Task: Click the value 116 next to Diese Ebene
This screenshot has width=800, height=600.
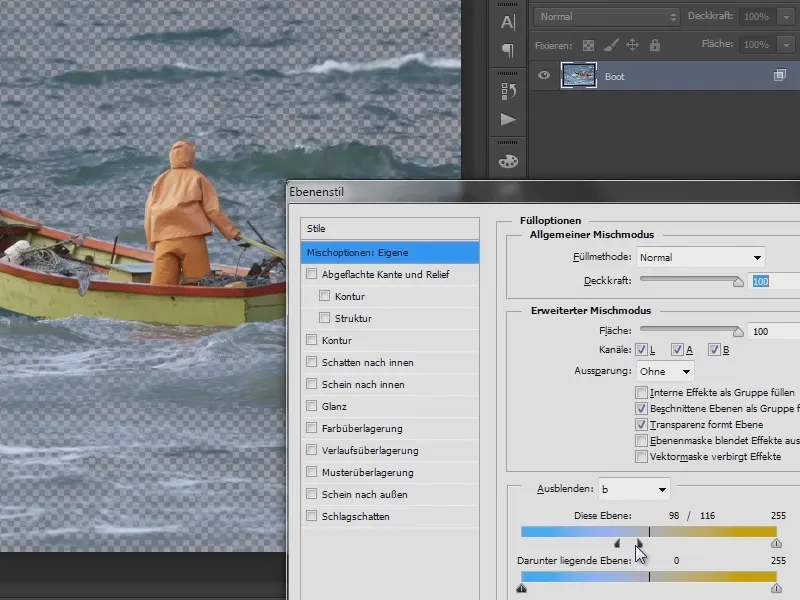Action: pyautogui.click(x=707, y=516)
